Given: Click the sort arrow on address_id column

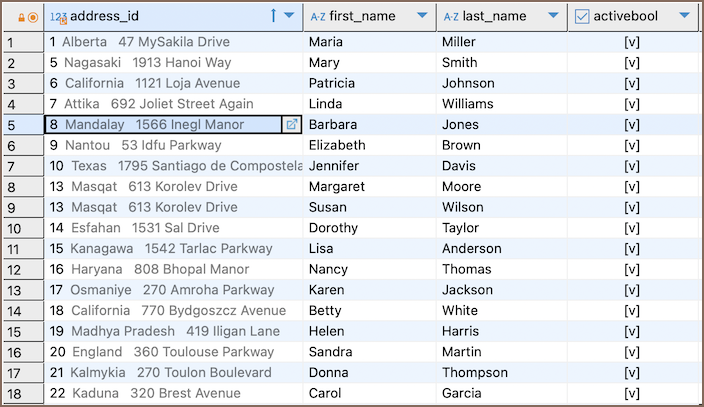Looking at the screenshot, I should coord(274,16).
